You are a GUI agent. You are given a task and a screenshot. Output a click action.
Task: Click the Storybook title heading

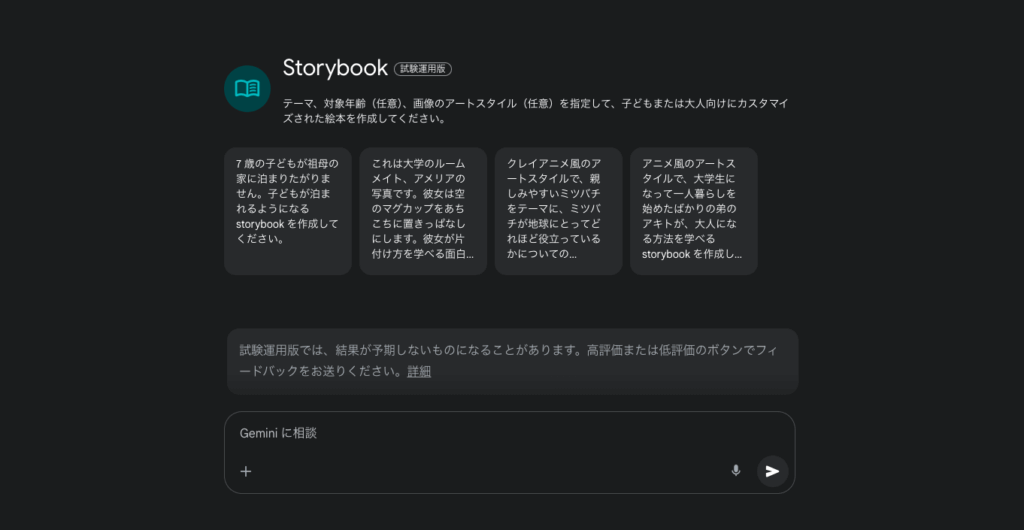335,68
